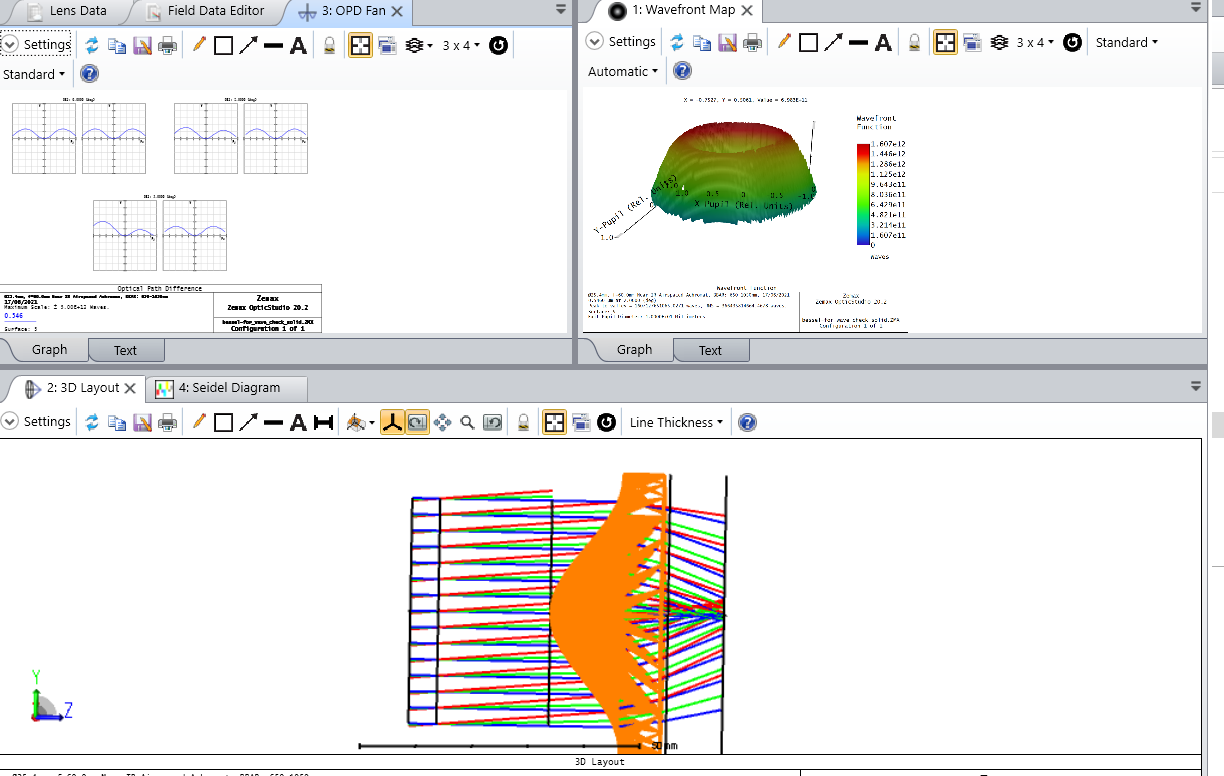The image size is (1224, 776).
Task: Open the Automatic scale dropdown
Action: tap(624, 71)
